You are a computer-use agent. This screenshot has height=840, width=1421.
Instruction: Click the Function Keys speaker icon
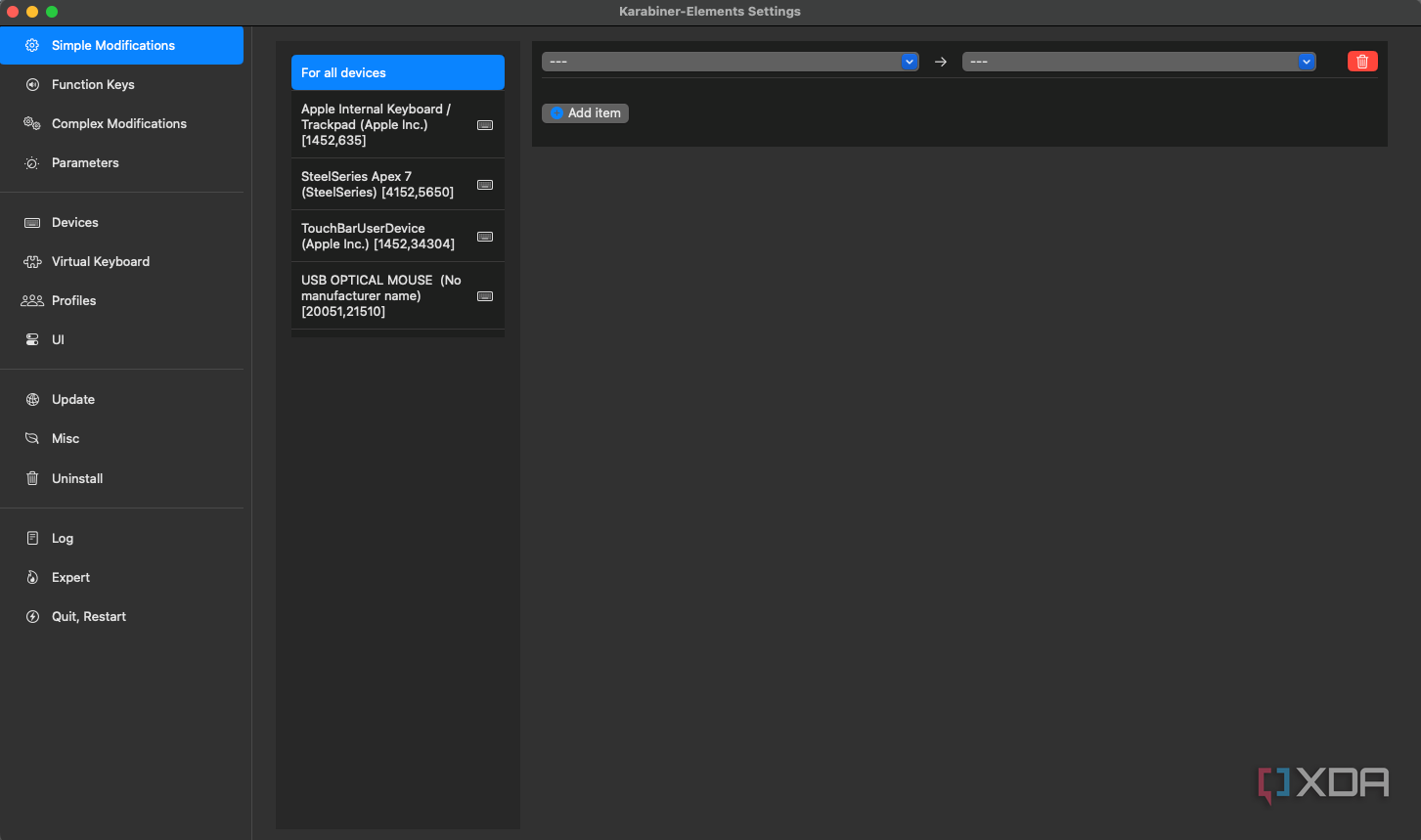tap(32, 84)
